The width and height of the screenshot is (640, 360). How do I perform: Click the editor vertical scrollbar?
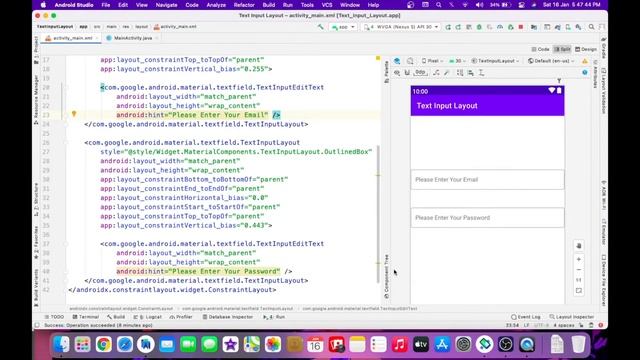pos(378,214)
